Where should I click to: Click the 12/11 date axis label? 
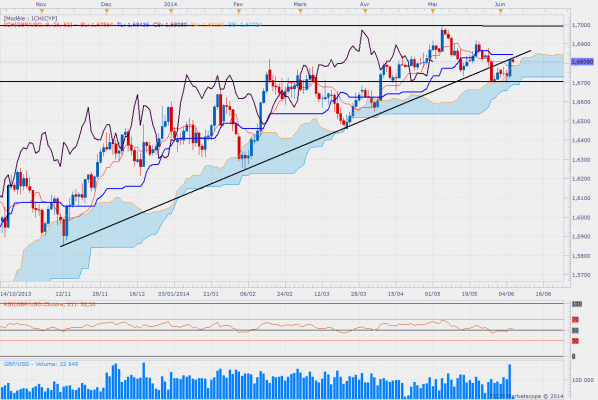coord(63,294)
